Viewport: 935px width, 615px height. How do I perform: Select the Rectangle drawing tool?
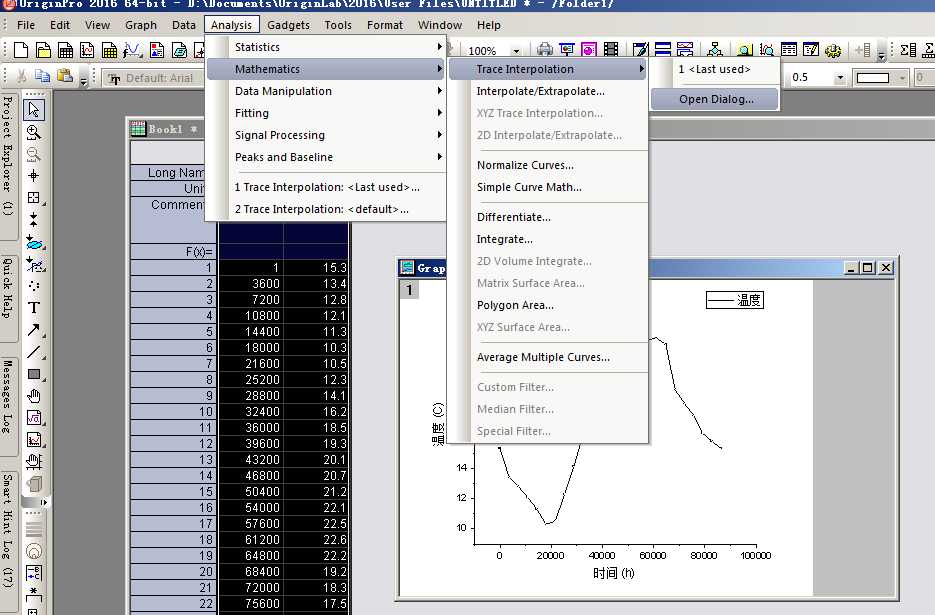tap(33, 374)
